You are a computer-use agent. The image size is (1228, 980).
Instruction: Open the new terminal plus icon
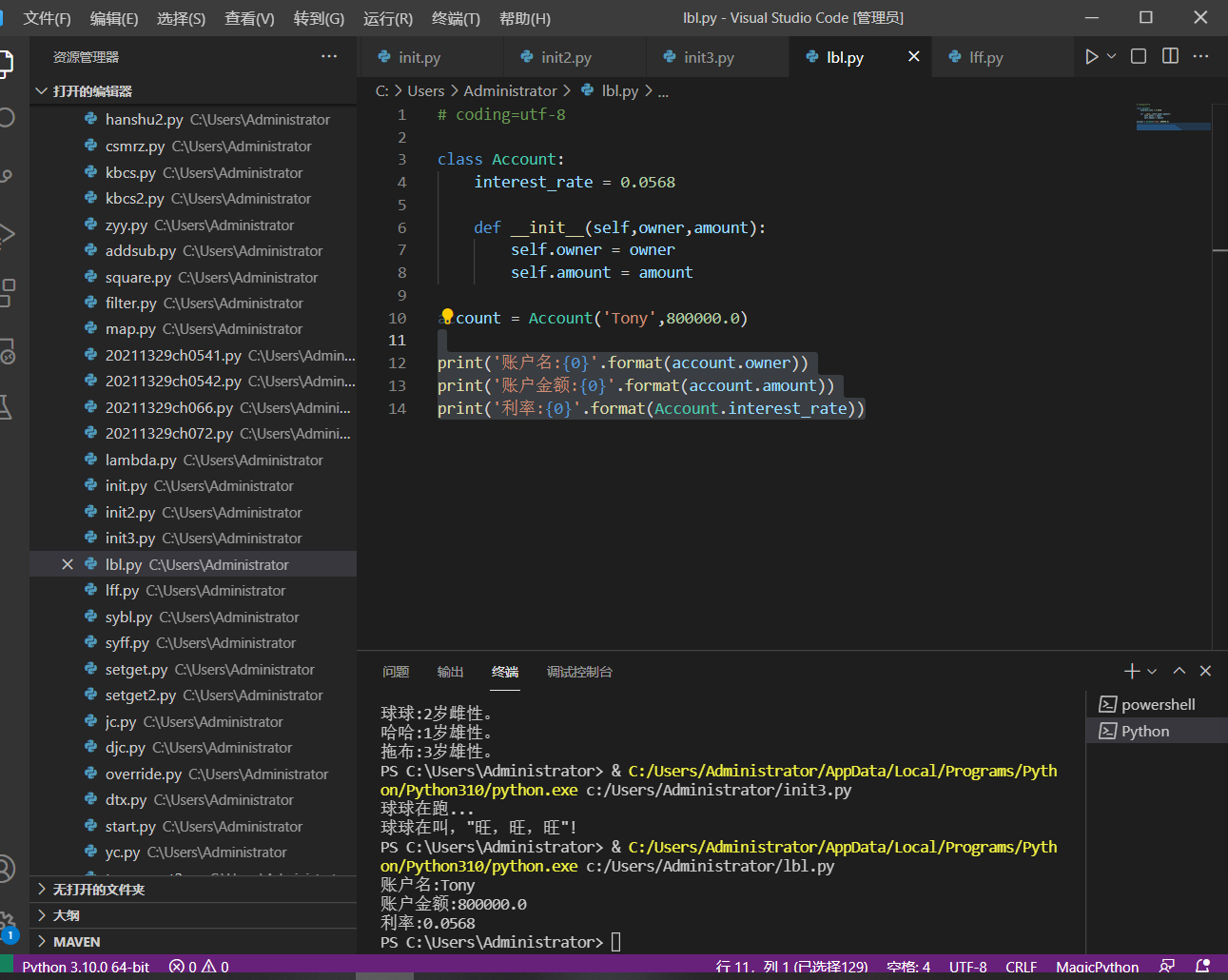1131,672
